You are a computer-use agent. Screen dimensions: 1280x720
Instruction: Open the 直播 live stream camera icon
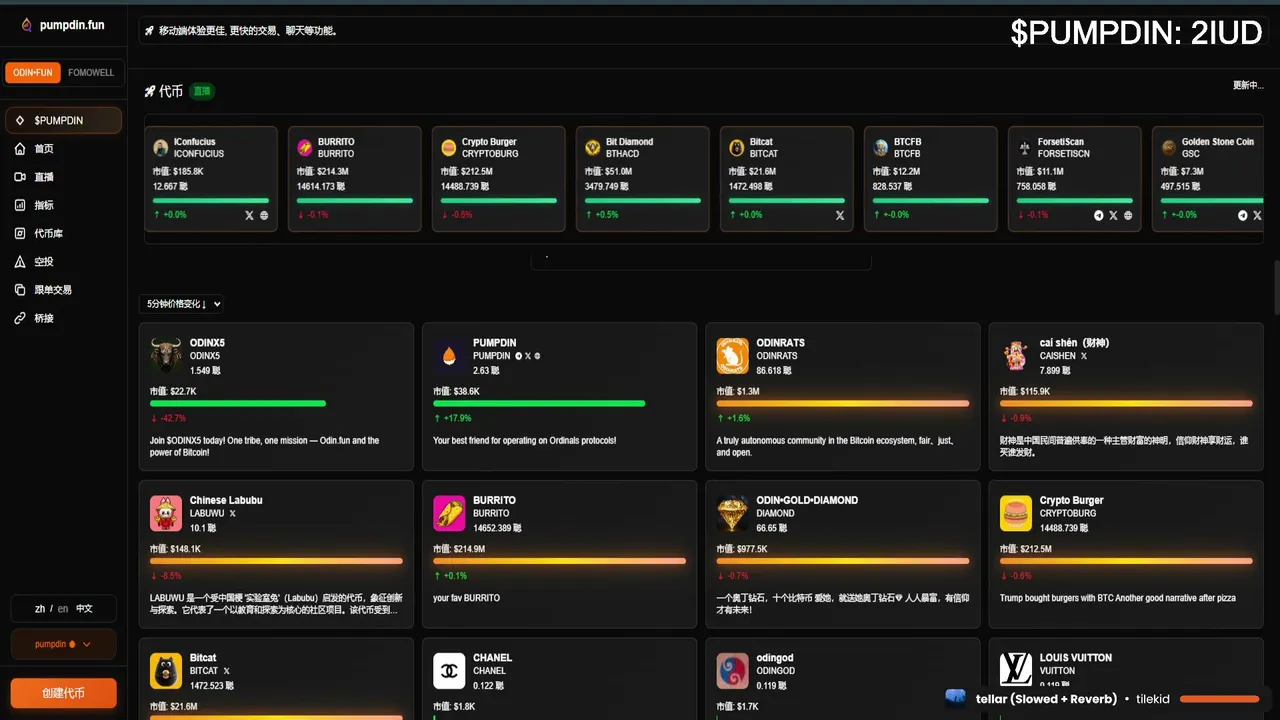tap(20, 177)
